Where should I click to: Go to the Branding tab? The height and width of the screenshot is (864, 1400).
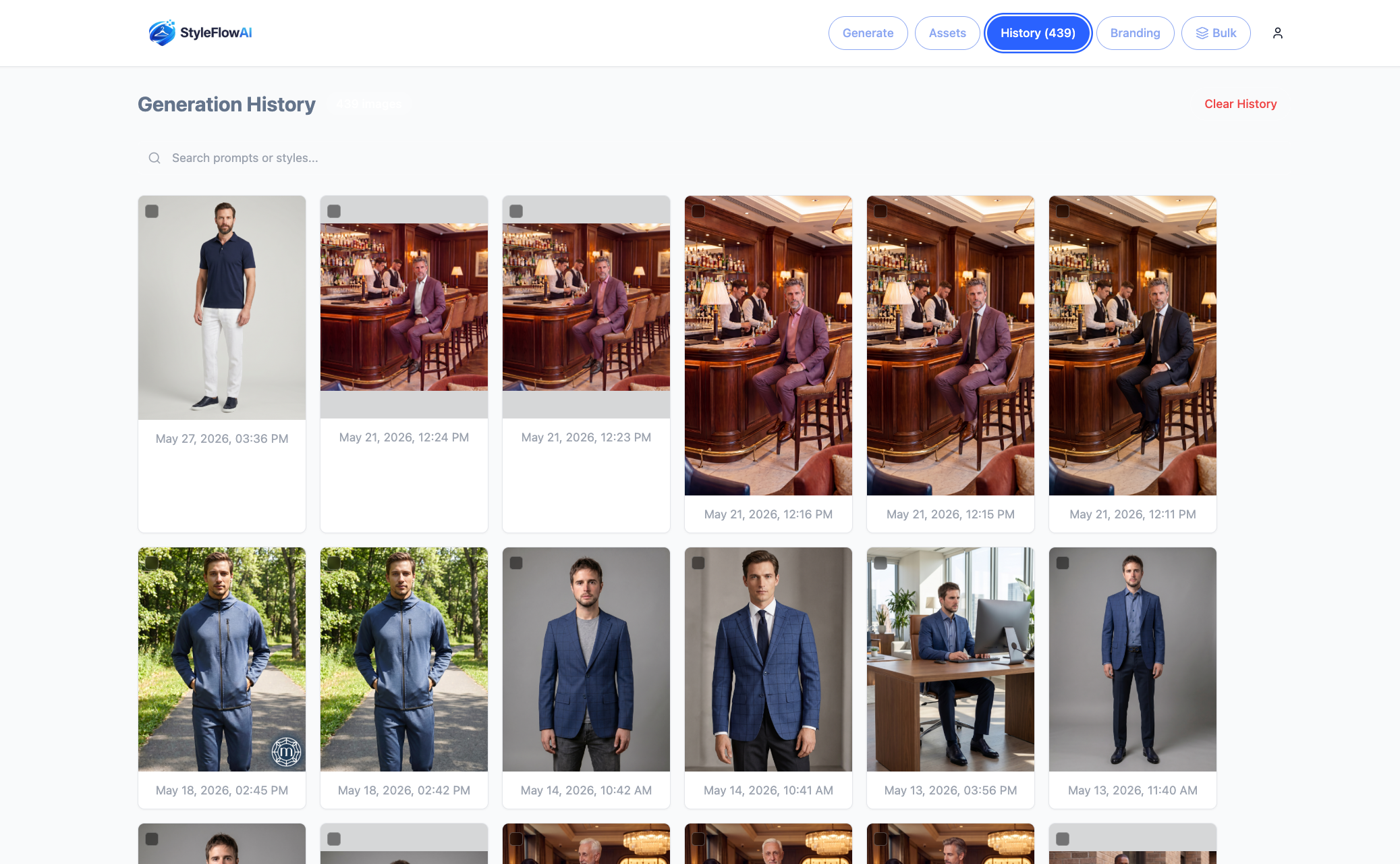pos(1135,33)
